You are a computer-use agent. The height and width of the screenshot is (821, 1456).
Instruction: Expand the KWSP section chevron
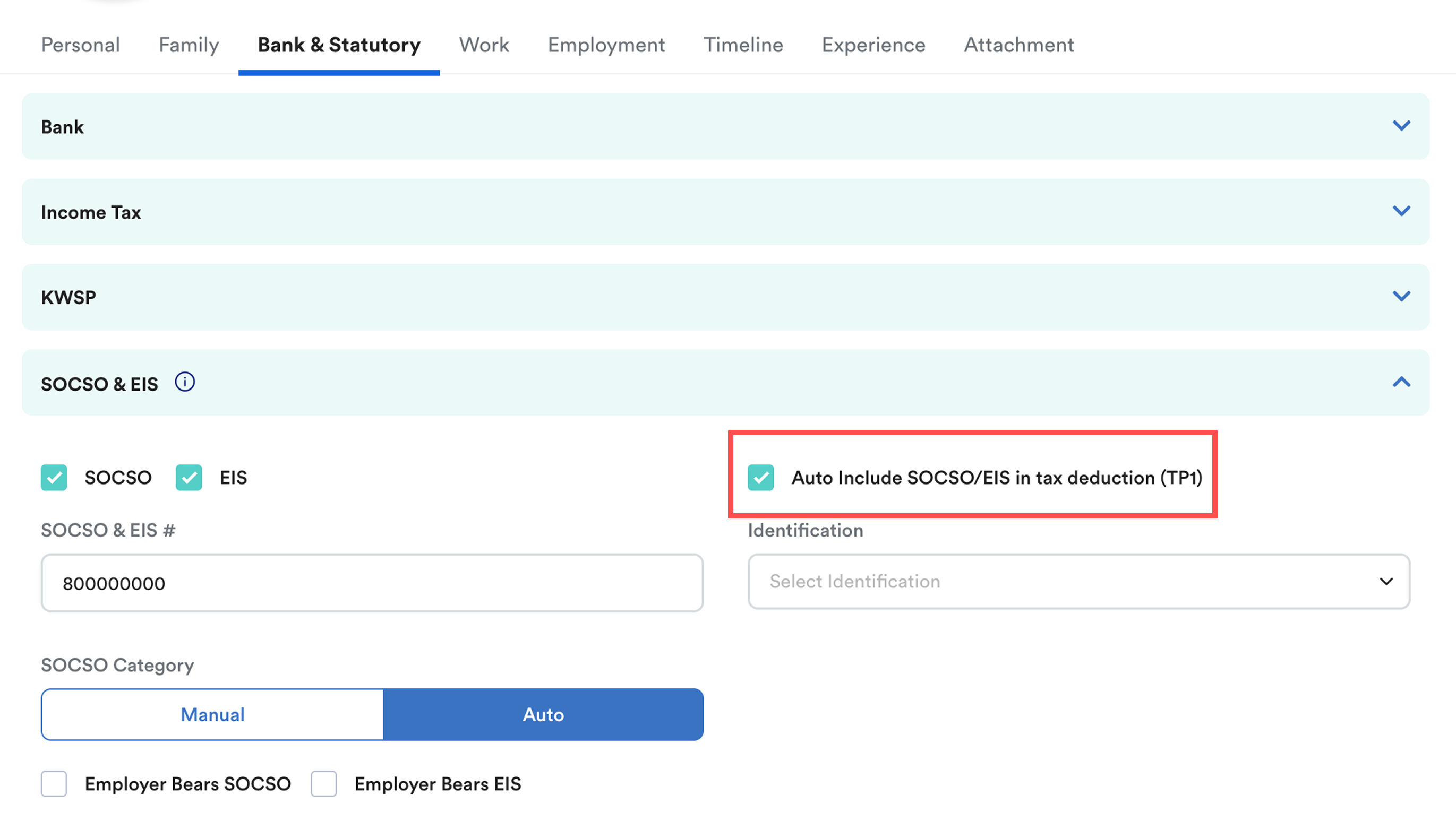[x=1401, y=296]
